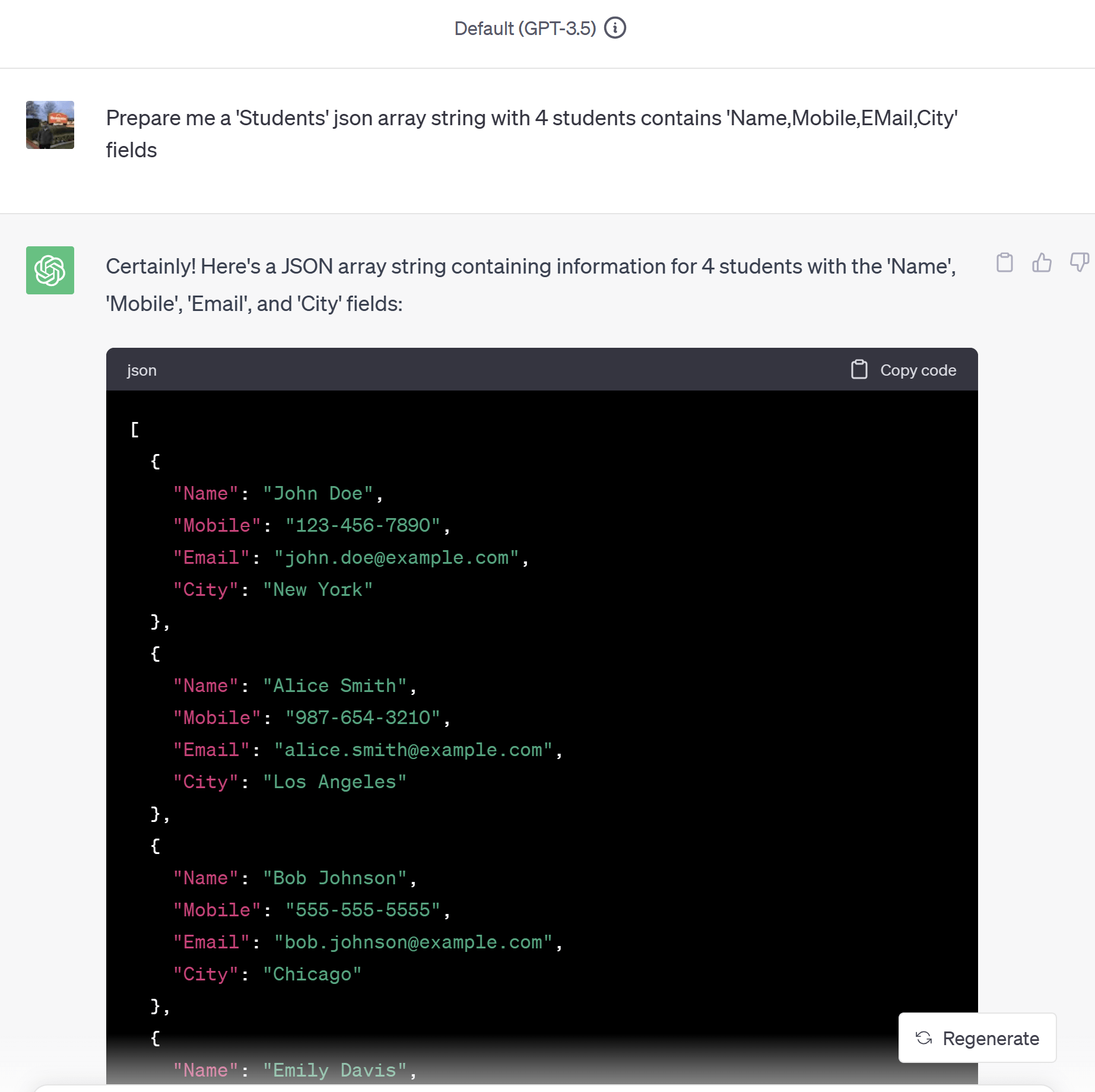The image size is (1095, 1092).
Task: Click the user prompt text about Students json
Action: [532, 134]
